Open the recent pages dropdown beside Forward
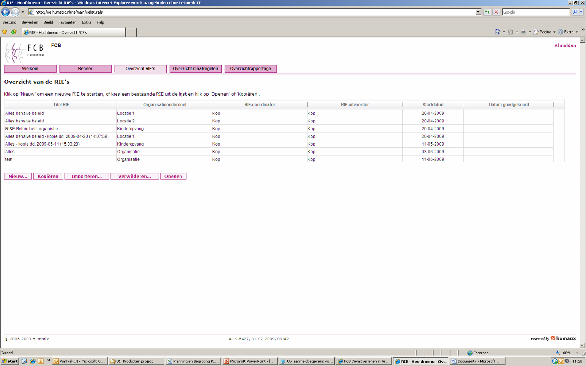 (22, 12)
